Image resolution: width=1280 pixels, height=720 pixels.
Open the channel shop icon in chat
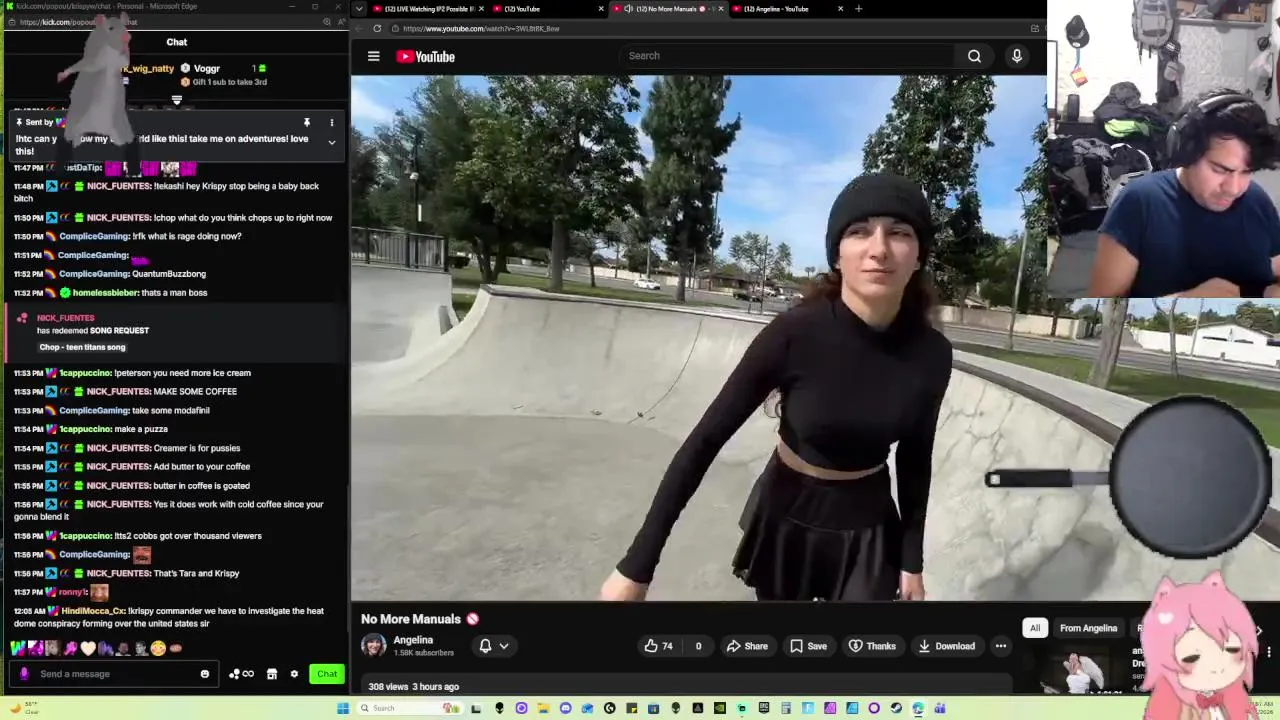pos(271,674)
